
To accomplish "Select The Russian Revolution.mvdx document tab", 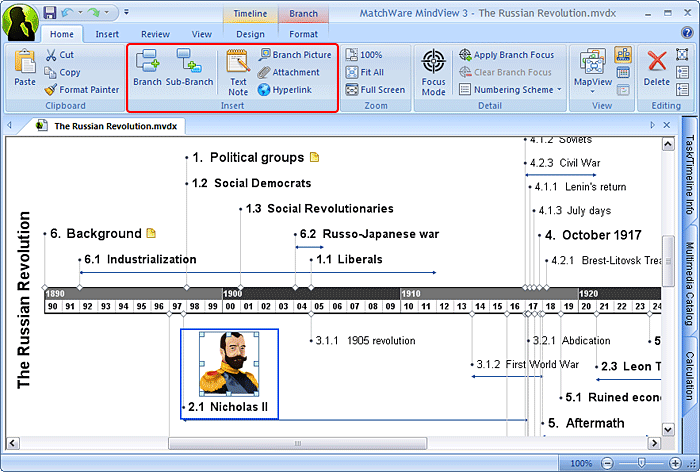I will (x=107, y=126).
